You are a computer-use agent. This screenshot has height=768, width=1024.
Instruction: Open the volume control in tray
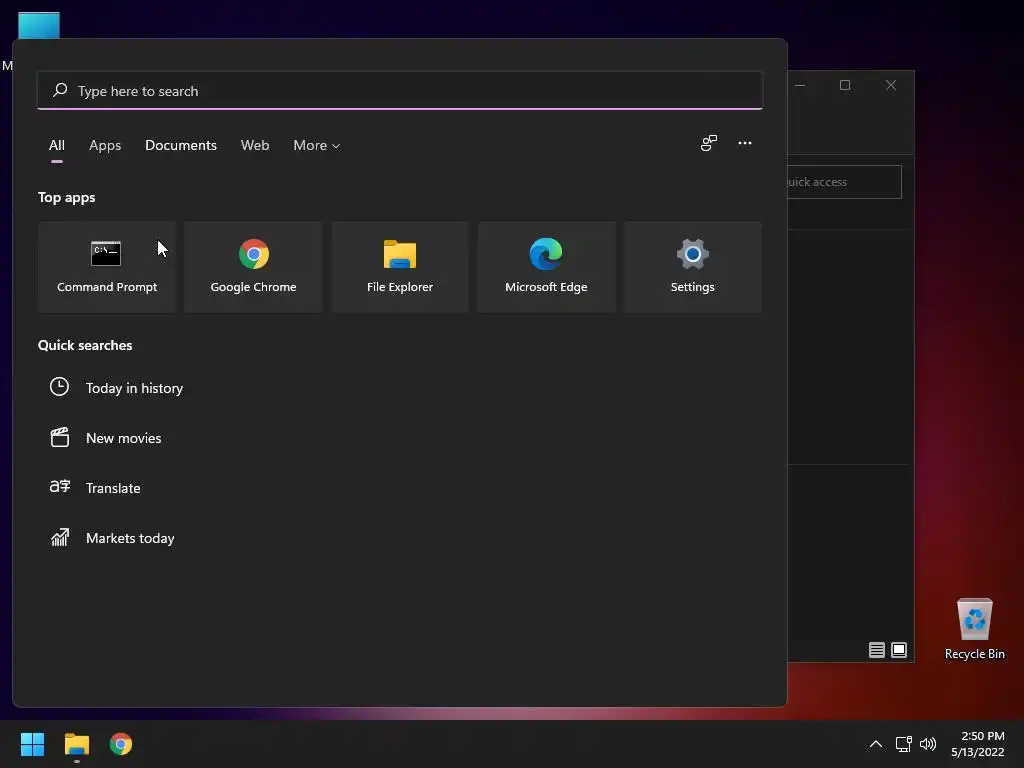[x=927, y=744]
